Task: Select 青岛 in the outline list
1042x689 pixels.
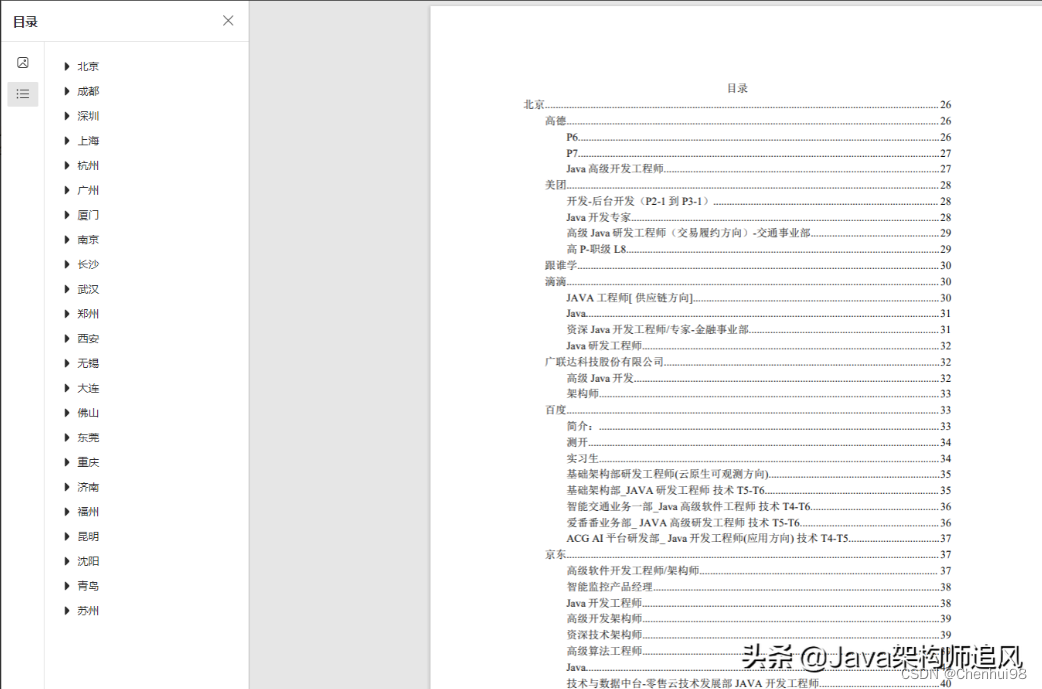Action: pos(88,586)
